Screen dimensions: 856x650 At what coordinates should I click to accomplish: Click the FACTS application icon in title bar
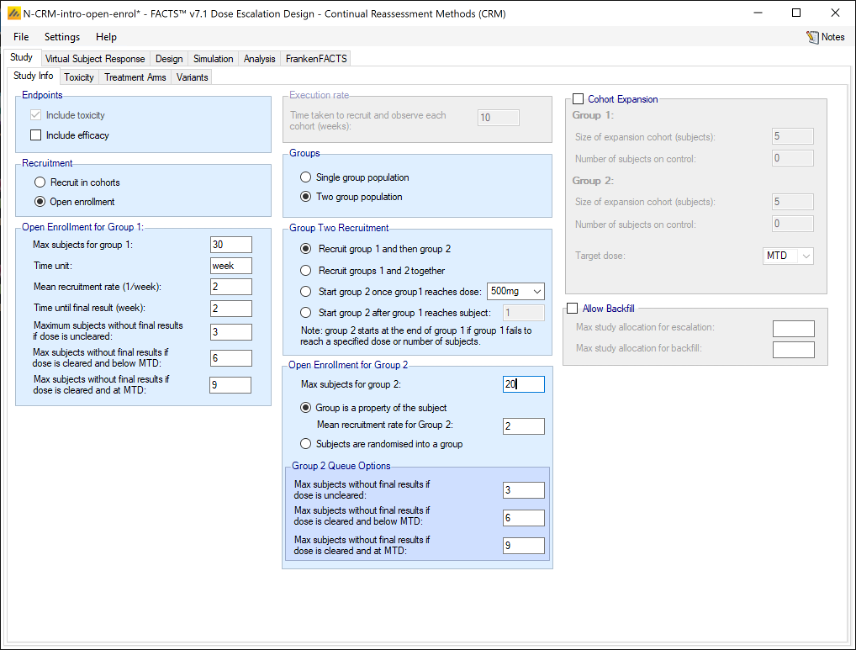tap(13, 13)
